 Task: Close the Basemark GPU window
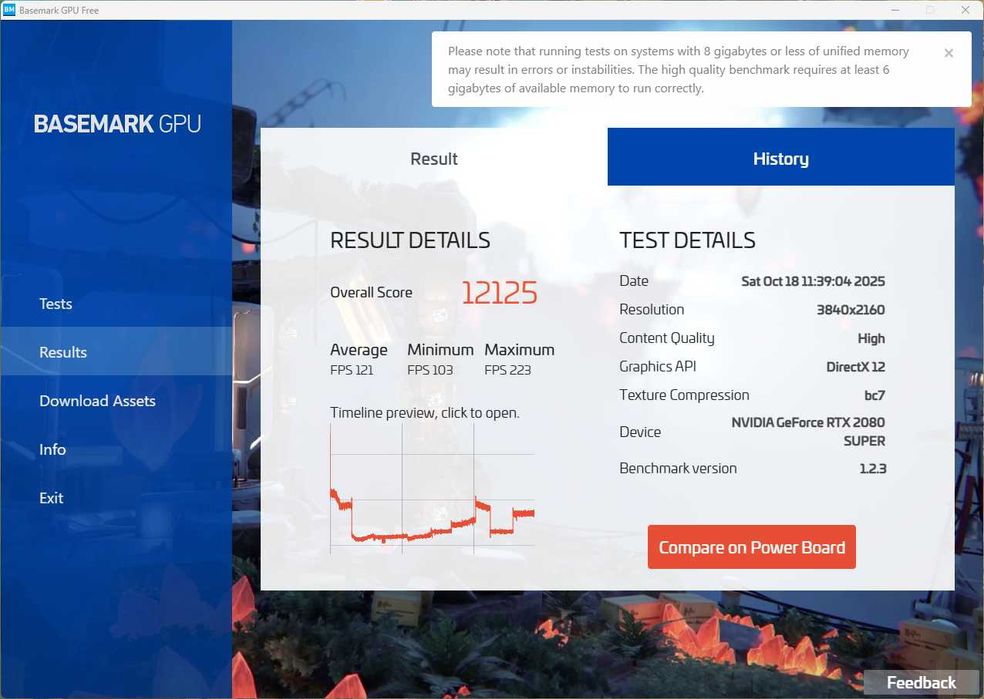[x=965, y=10]
